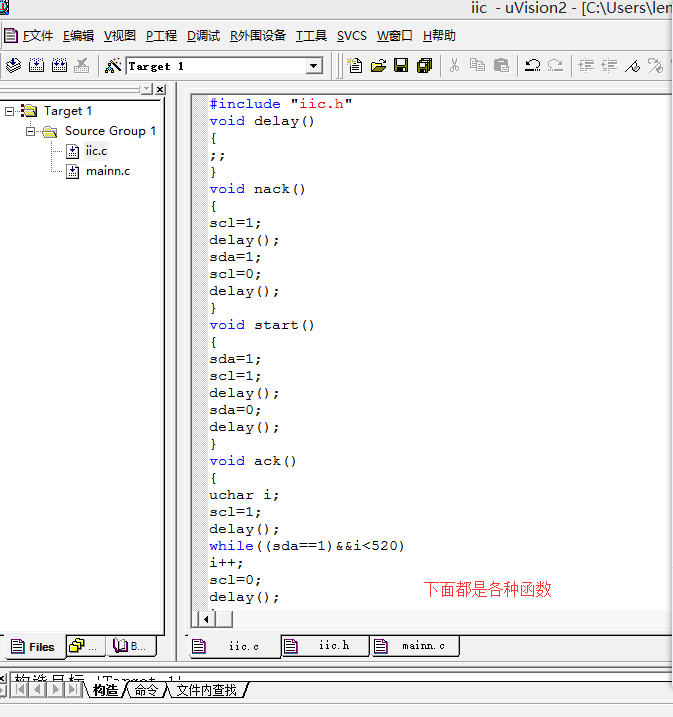Click the Copy icon

477,65
